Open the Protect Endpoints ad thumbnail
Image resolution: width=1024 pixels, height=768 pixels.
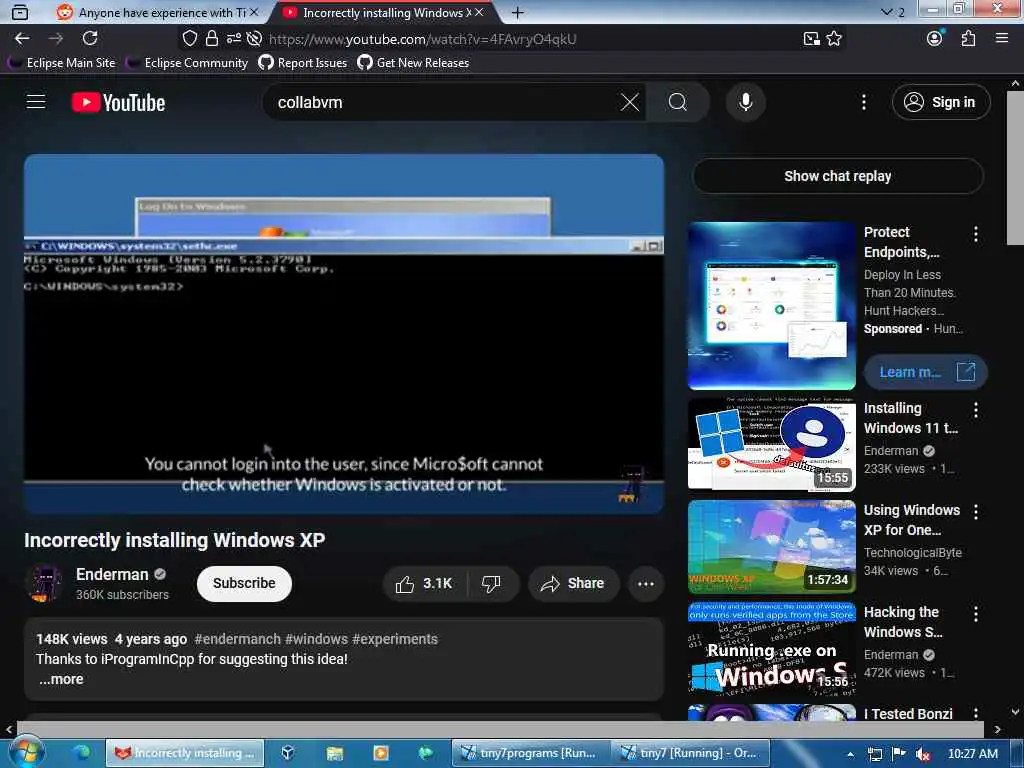tap(772, 306)
